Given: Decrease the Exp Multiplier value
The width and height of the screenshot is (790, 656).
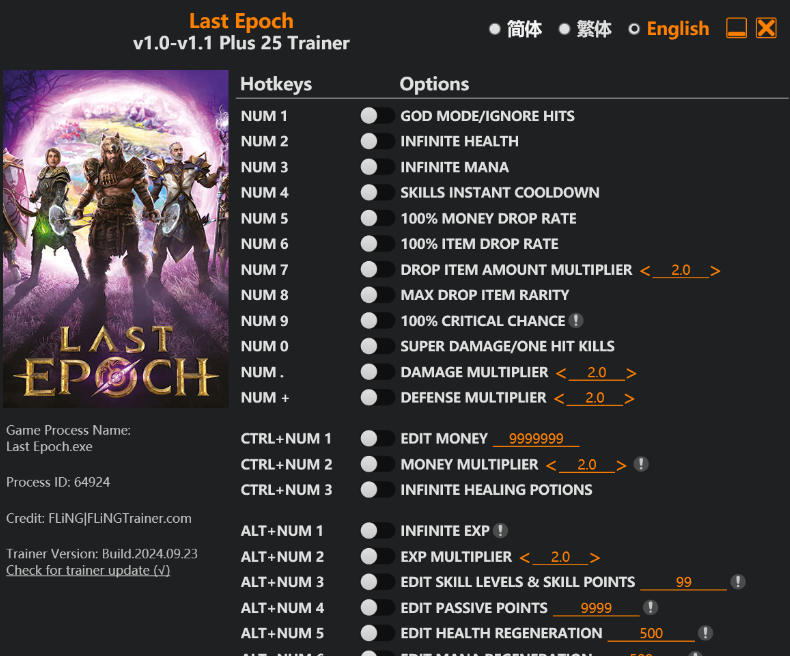Looking at the screenshot, I should coord(524,558).
